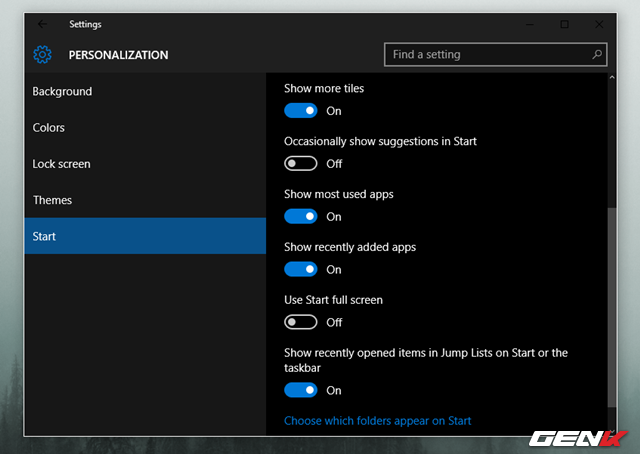Image resolution: width=640 pixels, height=454 pixels.
Task: Turn off recently opened items in Jump Lists
Action: click(300, 390)
